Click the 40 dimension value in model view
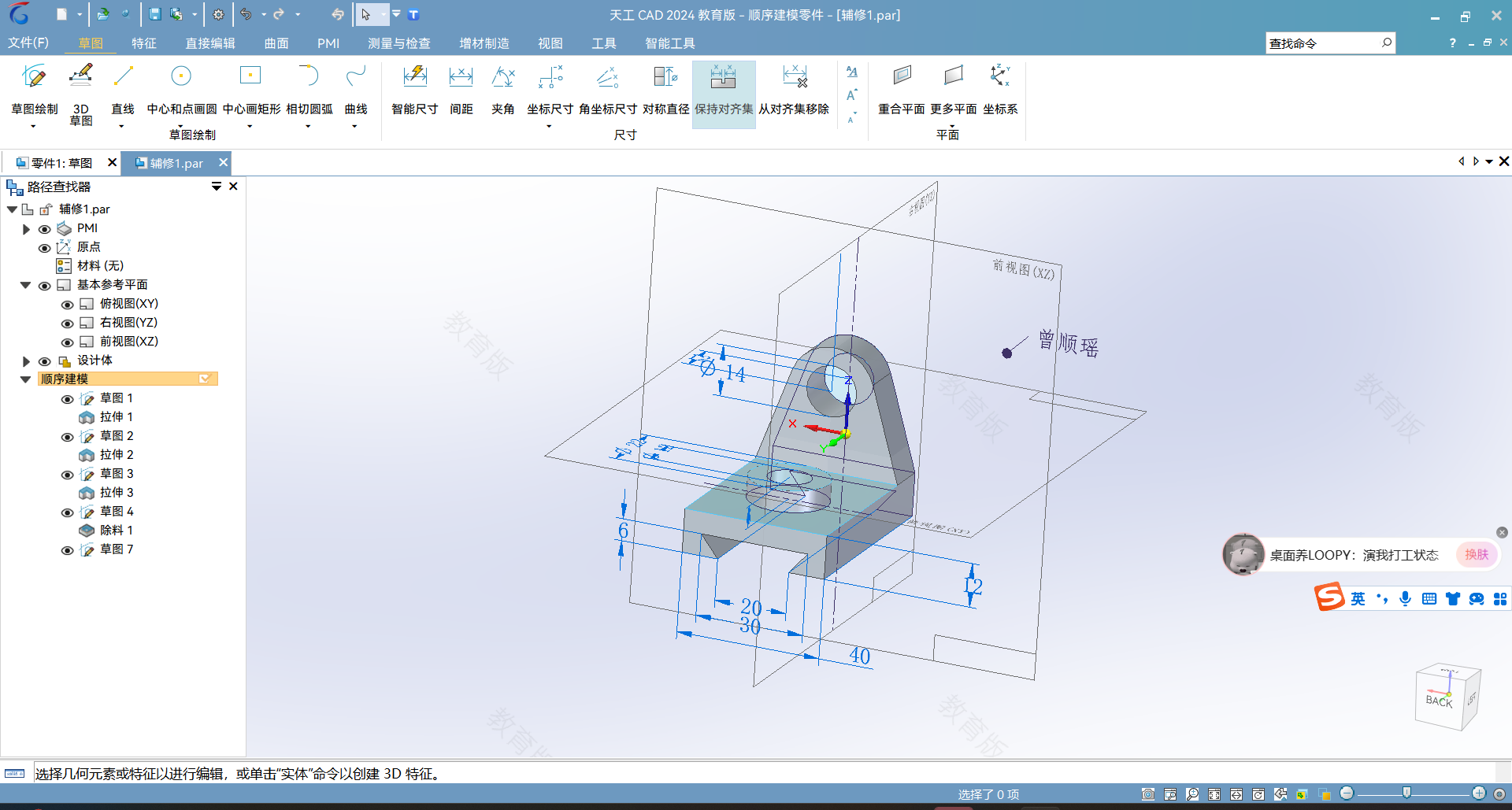The height and width of the screenshot is (810, 1512). pyautogui.click(x=859, y=656)
